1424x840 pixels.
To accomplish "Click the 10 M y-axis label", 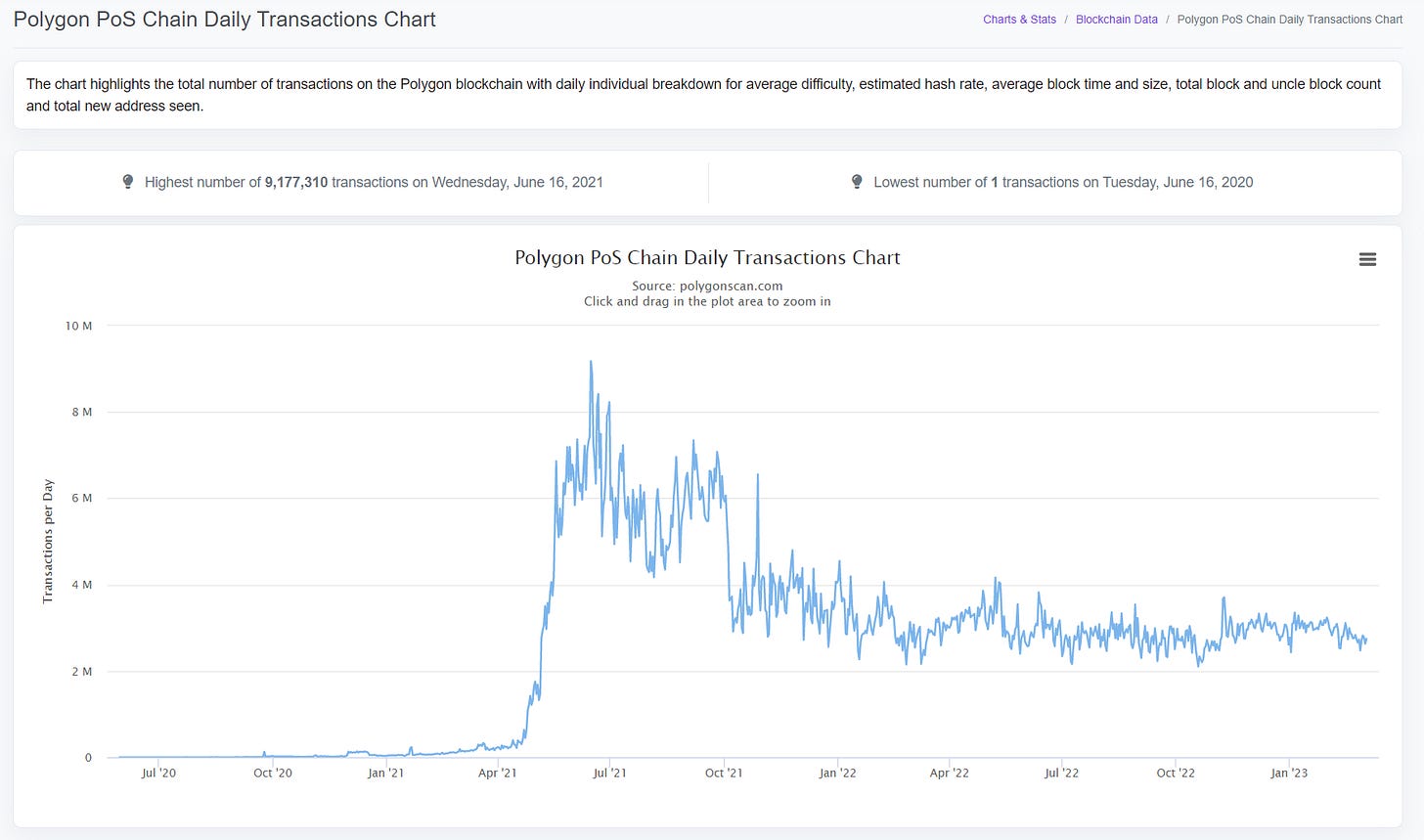I will tap(78, 326).
